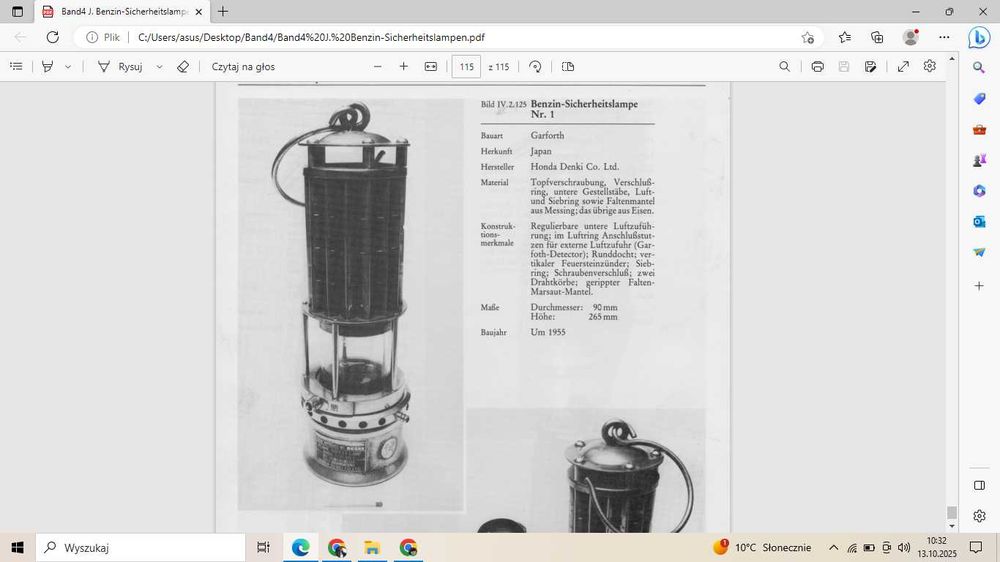Screen dimensions: 1000x562
Task: Open File Explorer from the taskbar
Action: click(x=372, y=547)
